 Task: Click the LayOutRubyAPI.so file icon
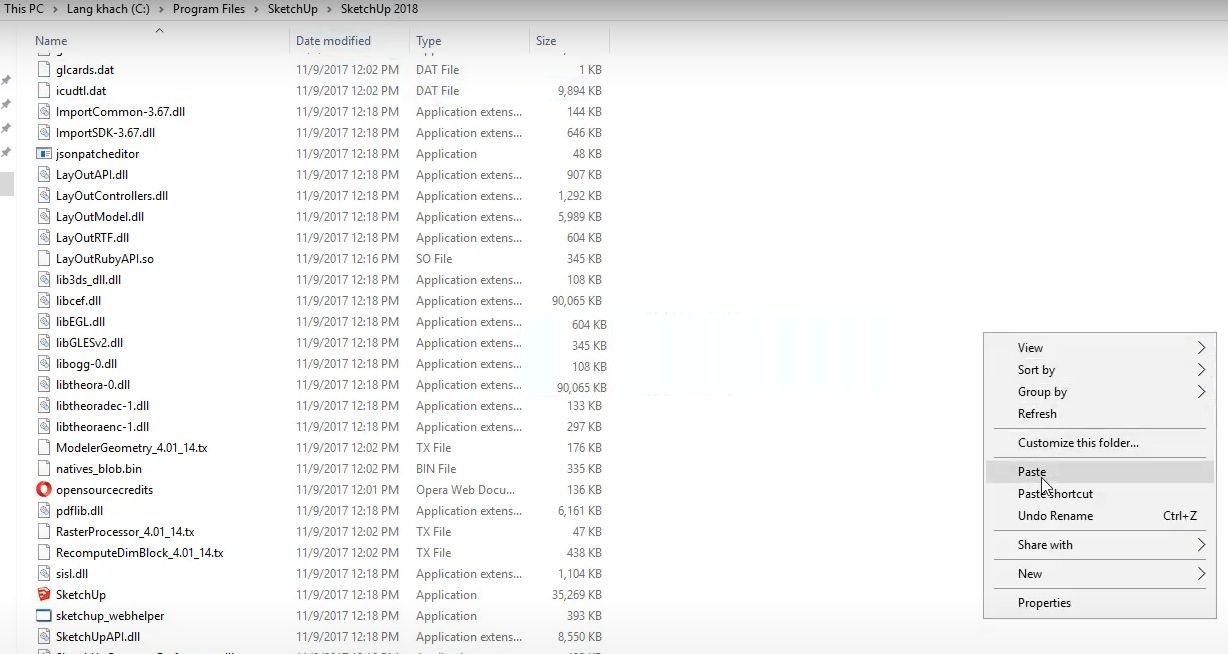tap(43, 259)
